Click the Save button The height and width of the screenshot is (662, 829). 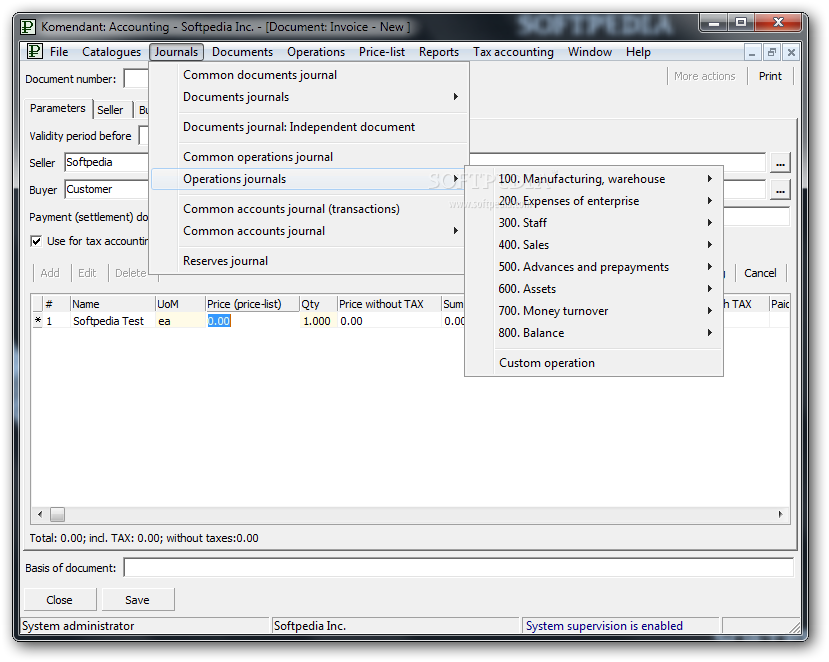pyautogui.click(x=137, y=600)
